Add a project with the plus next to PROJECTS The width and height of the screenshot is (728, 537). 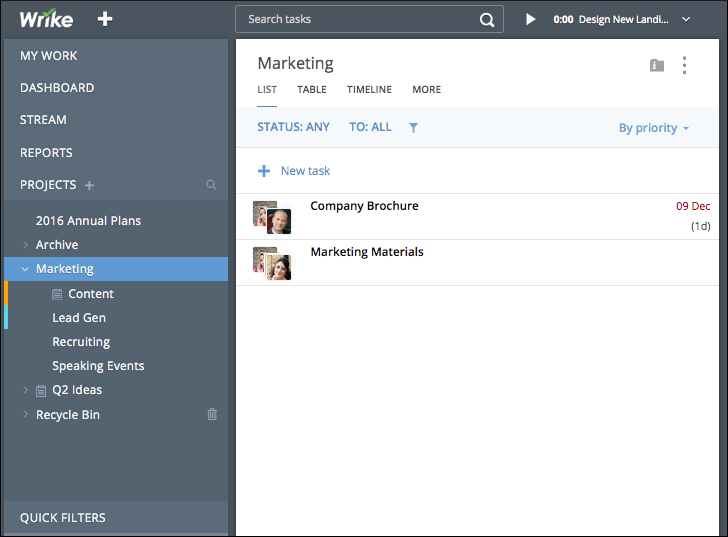tap(89, 185)
